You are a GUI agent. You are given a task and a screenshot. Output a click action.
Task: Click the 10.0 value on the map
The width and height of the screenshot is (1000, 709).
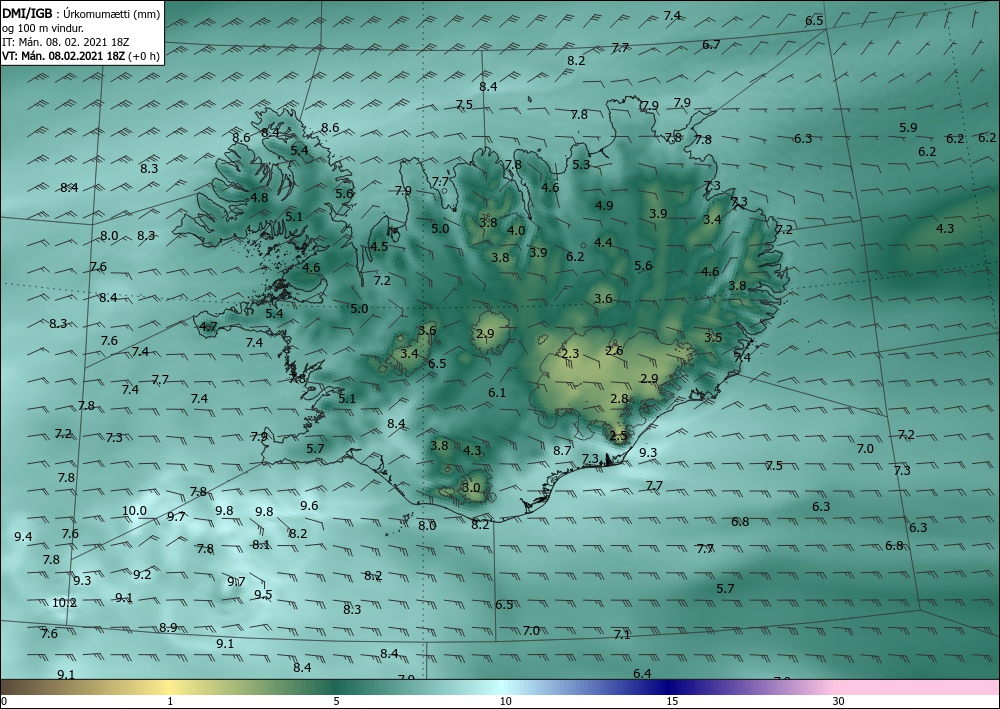134,511
